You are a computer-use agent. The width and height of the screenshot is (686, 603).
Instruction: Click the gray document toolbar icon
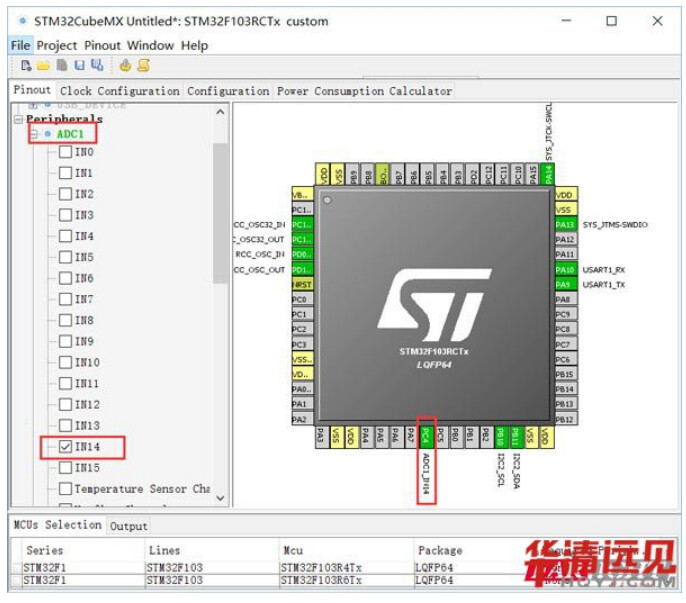62,65
